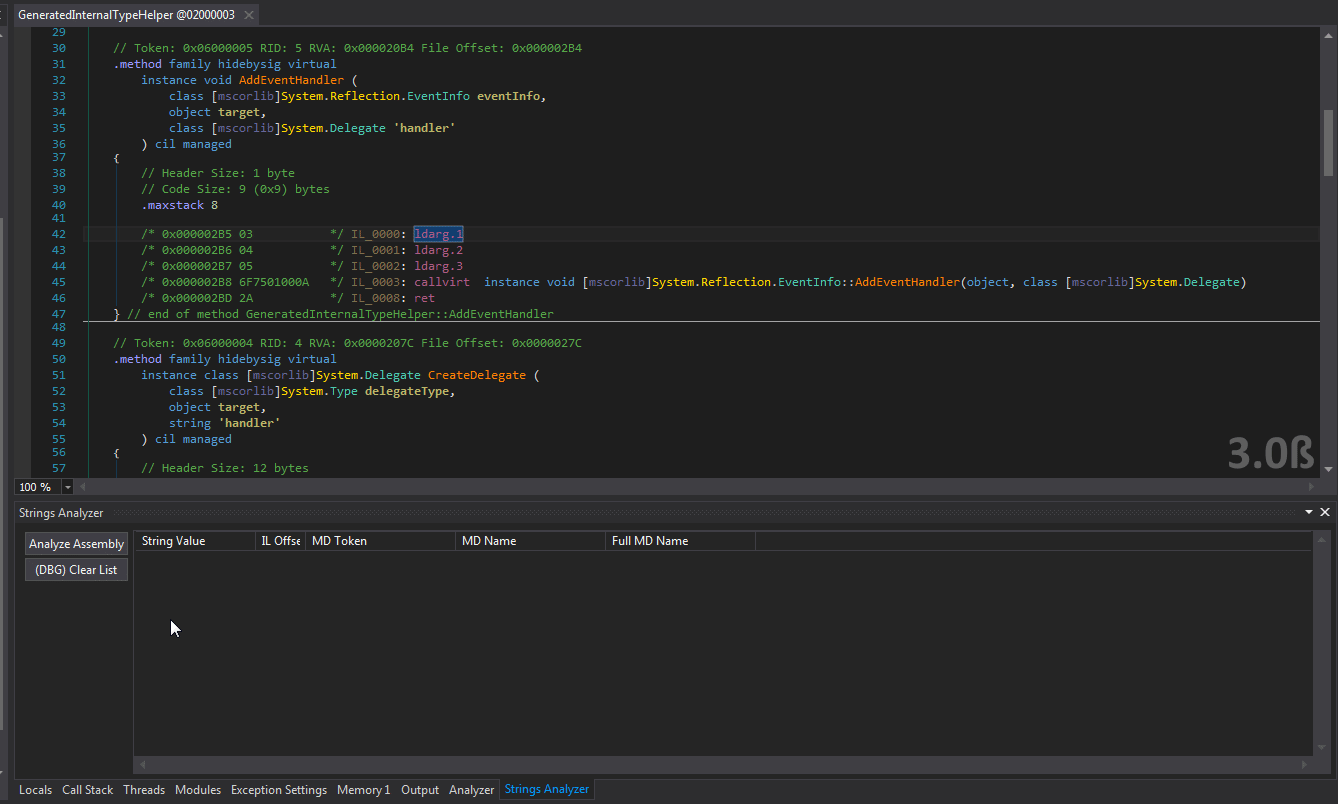The image size is (1338, 804).
Task: Click the (DBG) Clear List button
Action: (76, 568)
